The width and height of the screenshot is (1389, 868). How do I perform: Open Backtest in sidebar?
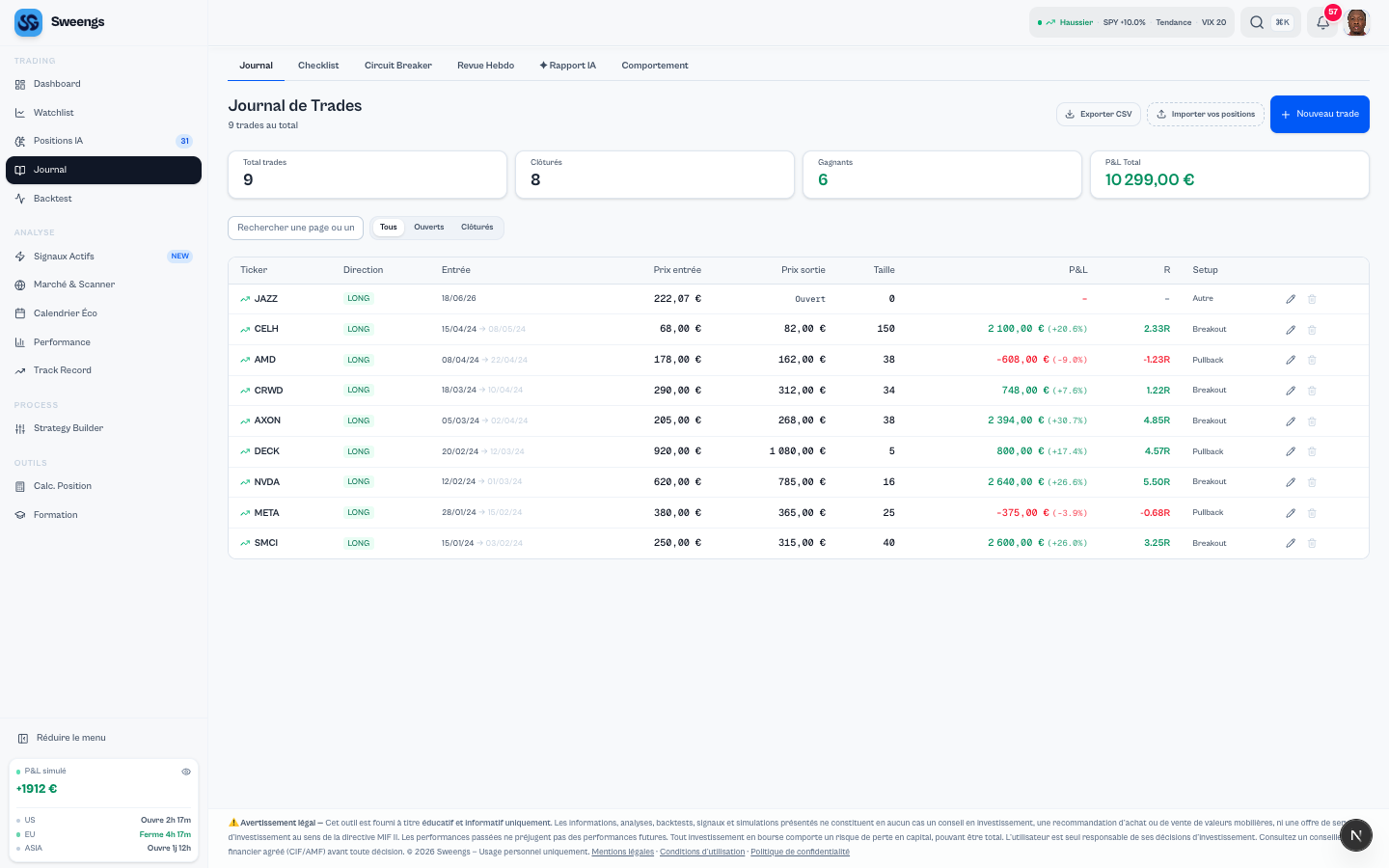coord(103,199)
